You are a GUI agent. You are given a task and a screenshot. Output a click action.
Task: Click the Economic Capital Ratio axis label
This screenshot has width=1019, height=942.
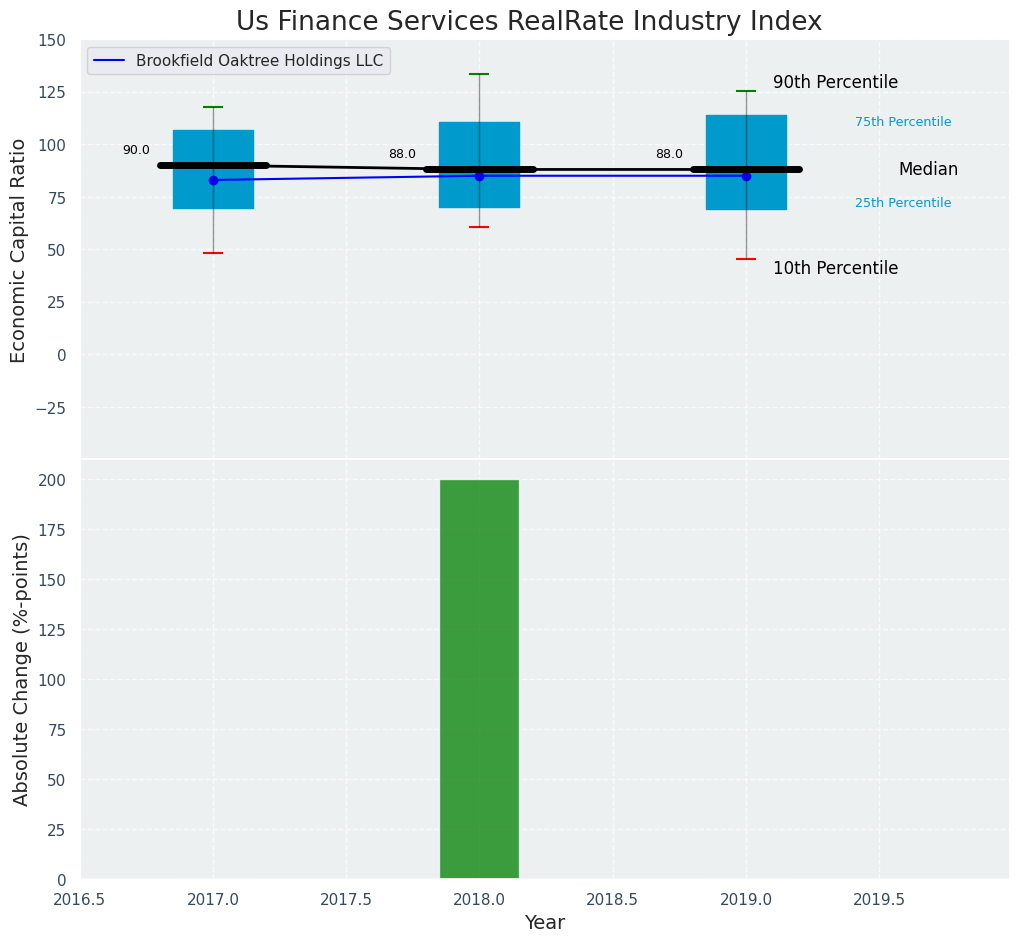[x=19, y=250]
